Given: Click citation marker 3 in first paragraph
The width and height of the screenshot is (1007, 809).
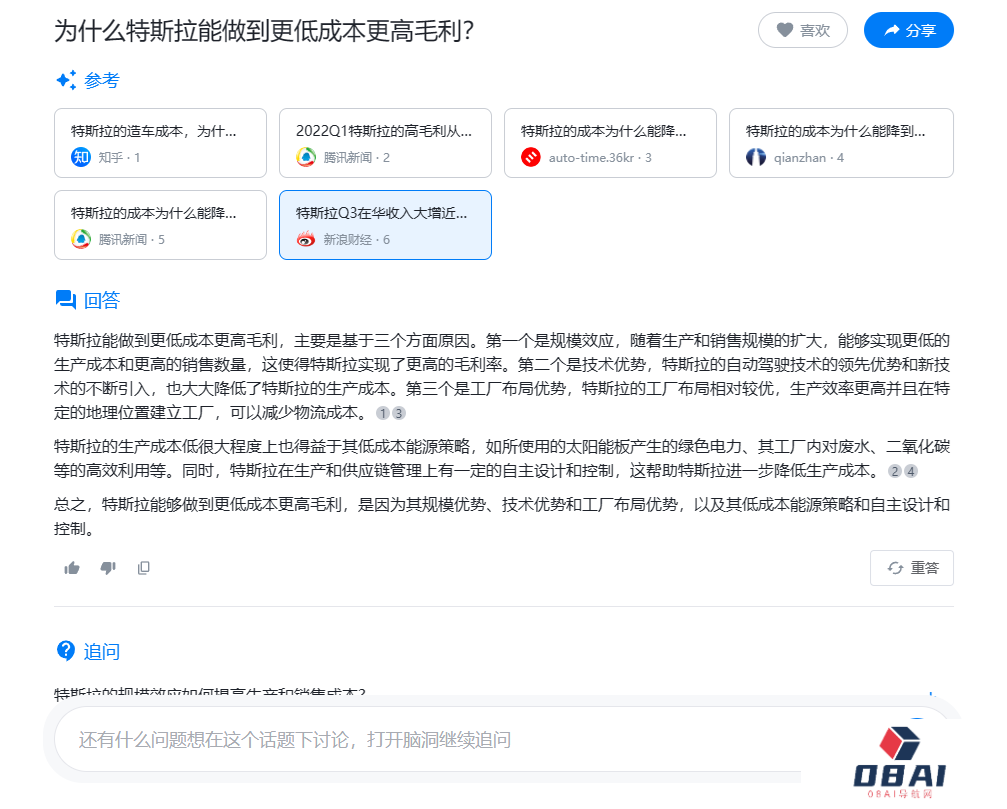Looking at the screenshot, I should point(399,413).
